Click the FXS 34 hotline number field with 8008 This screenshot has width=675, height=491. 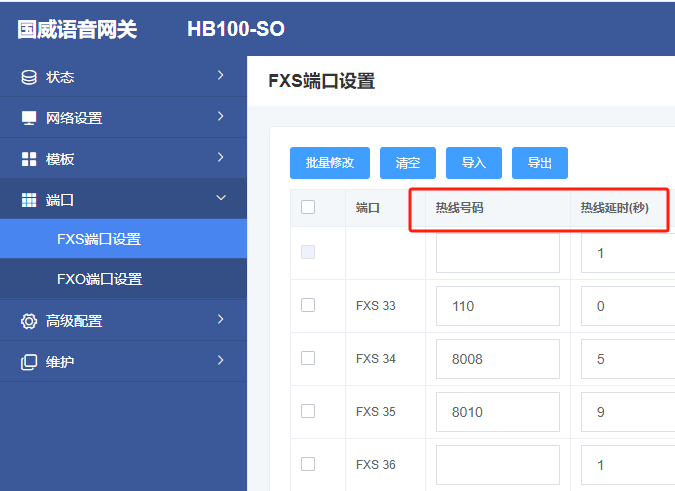coord(498,359)
